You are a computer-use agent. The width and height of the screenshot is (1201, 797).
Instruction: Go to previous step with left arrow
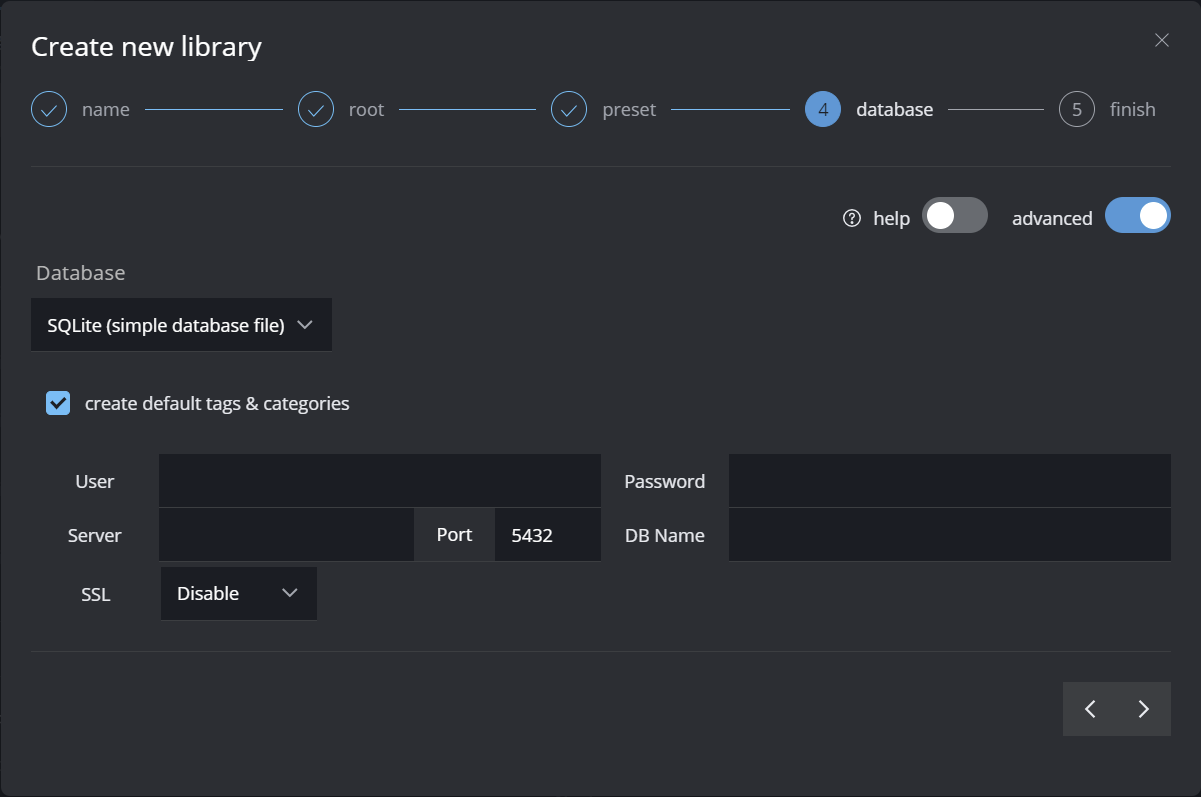1090,709
